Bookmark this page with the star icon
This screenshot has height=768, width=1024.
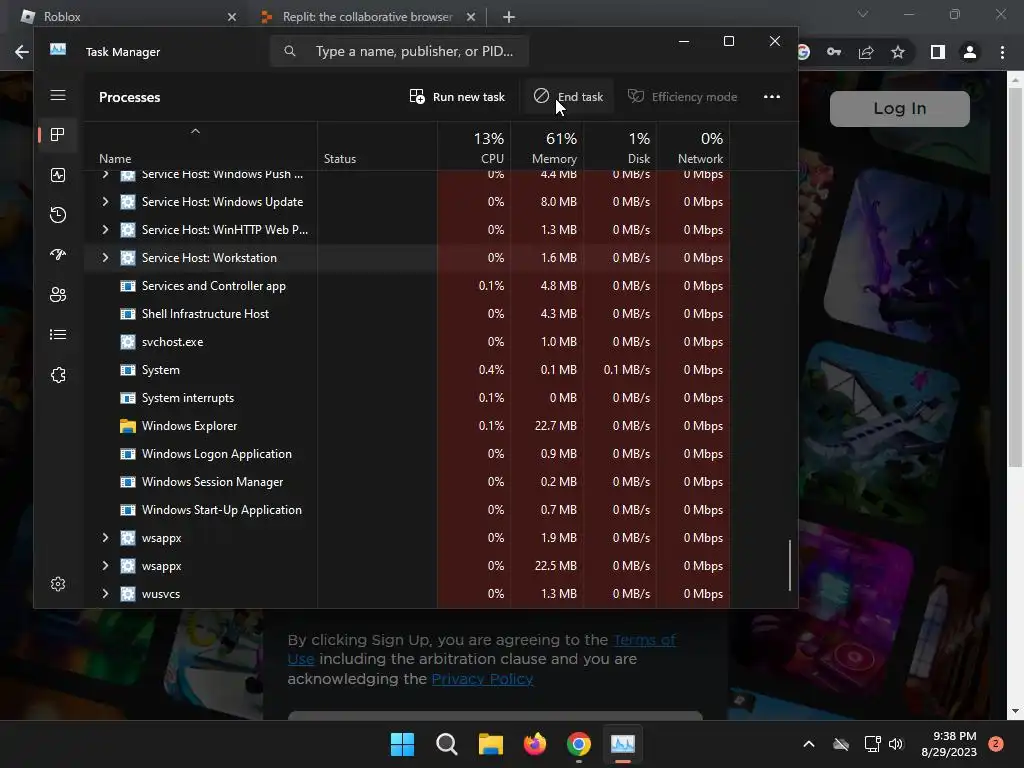[x=898, y=52]
